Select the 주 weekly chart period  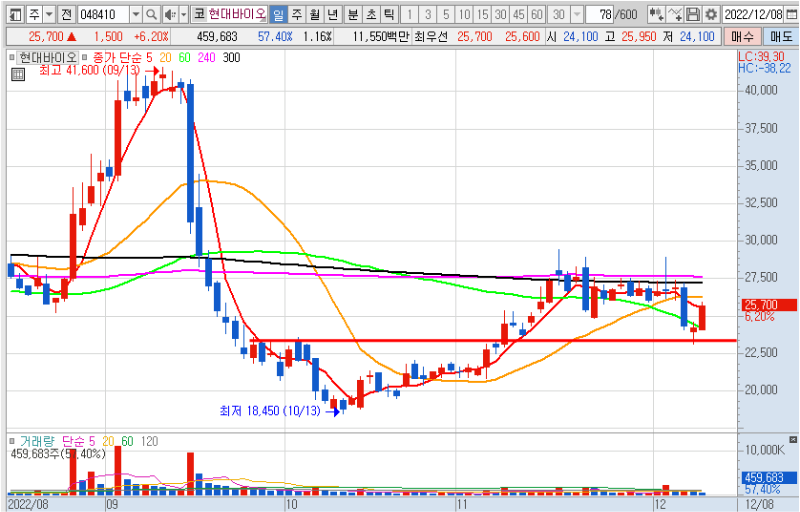(297, 14)
